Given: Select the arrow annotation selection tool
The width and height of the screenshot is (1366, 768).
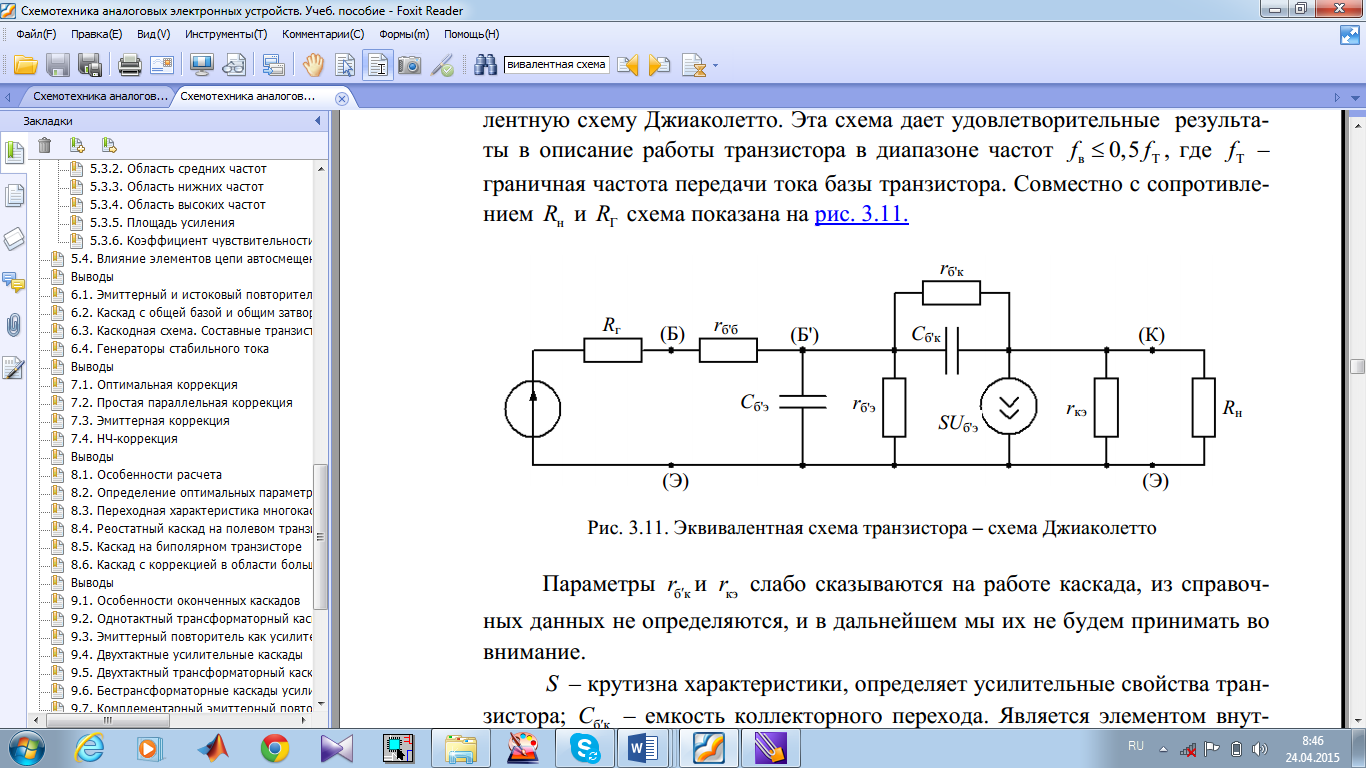Looking at the screenshot, I should (x=346, y=66).
